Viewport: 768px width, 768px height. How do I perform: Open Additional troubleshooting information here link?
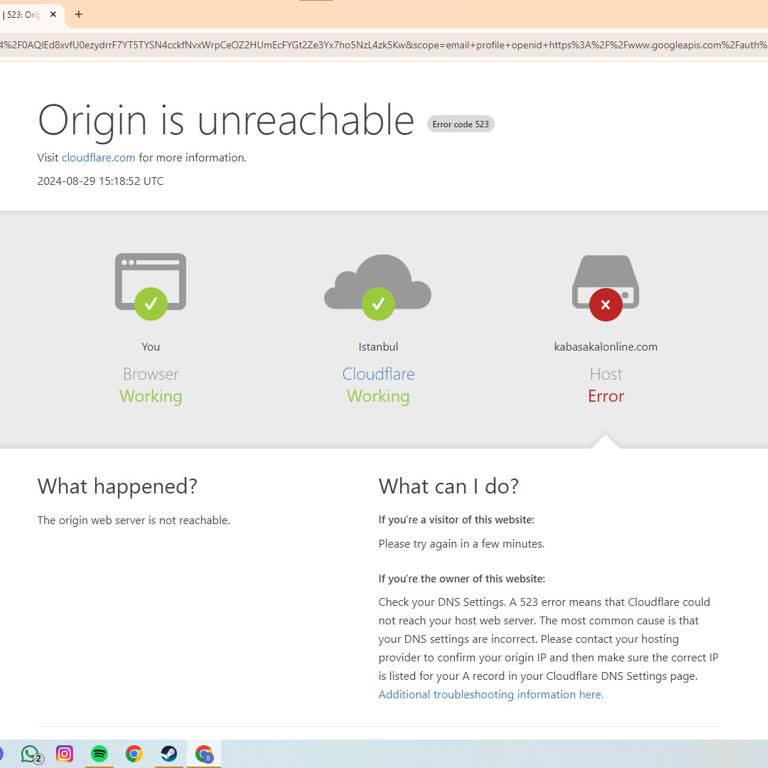491,695
